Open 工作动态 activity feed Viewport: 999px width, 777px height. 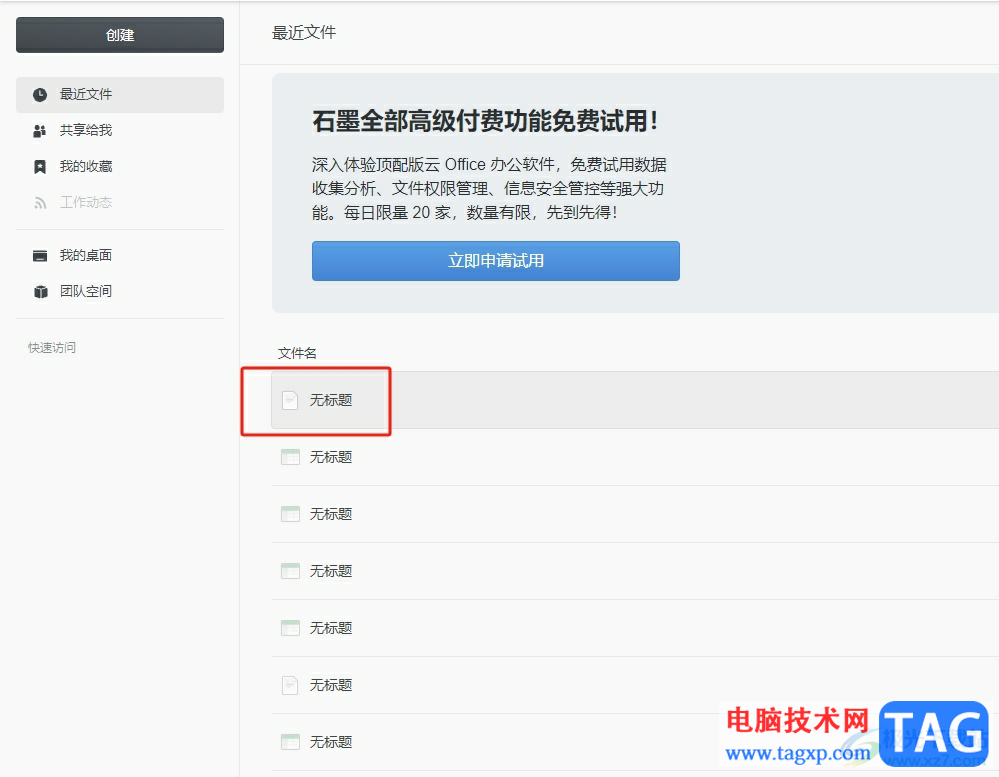tap(85, 203)
